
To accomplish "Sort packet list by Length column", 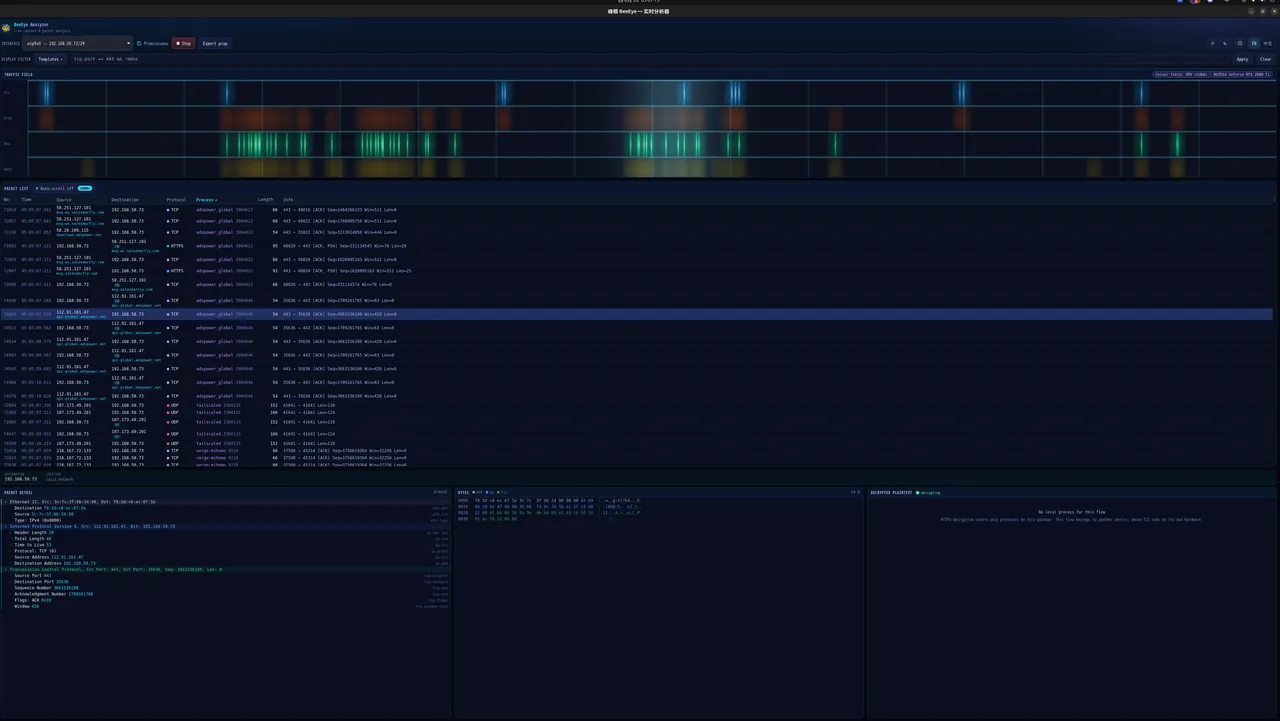I will tap(265, 200).
